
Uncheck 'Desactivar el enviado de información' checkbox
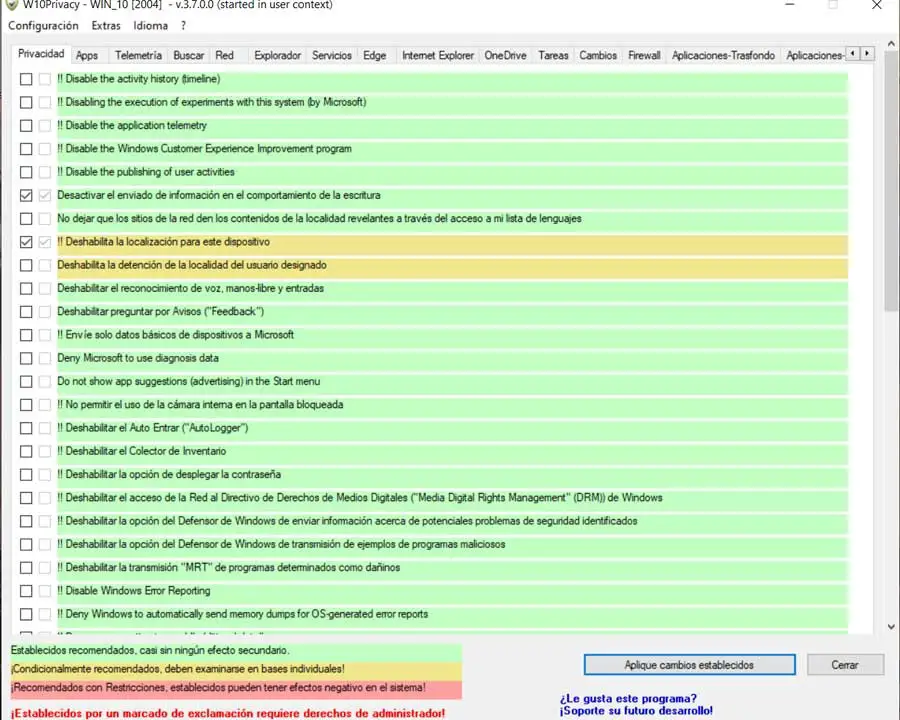click(x=26, y=195)
